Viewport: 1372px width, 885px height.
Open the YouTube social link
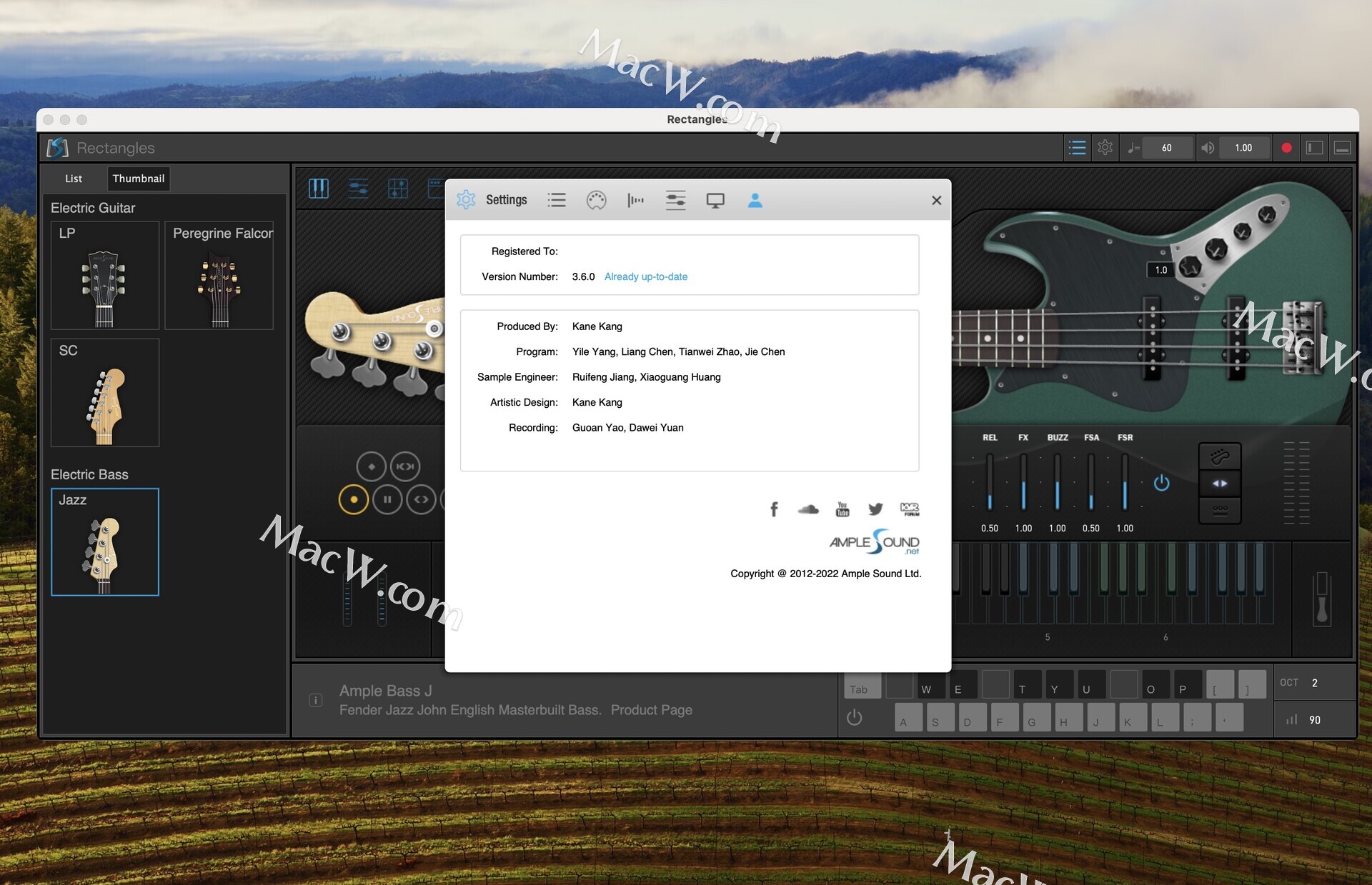[842, 509]
